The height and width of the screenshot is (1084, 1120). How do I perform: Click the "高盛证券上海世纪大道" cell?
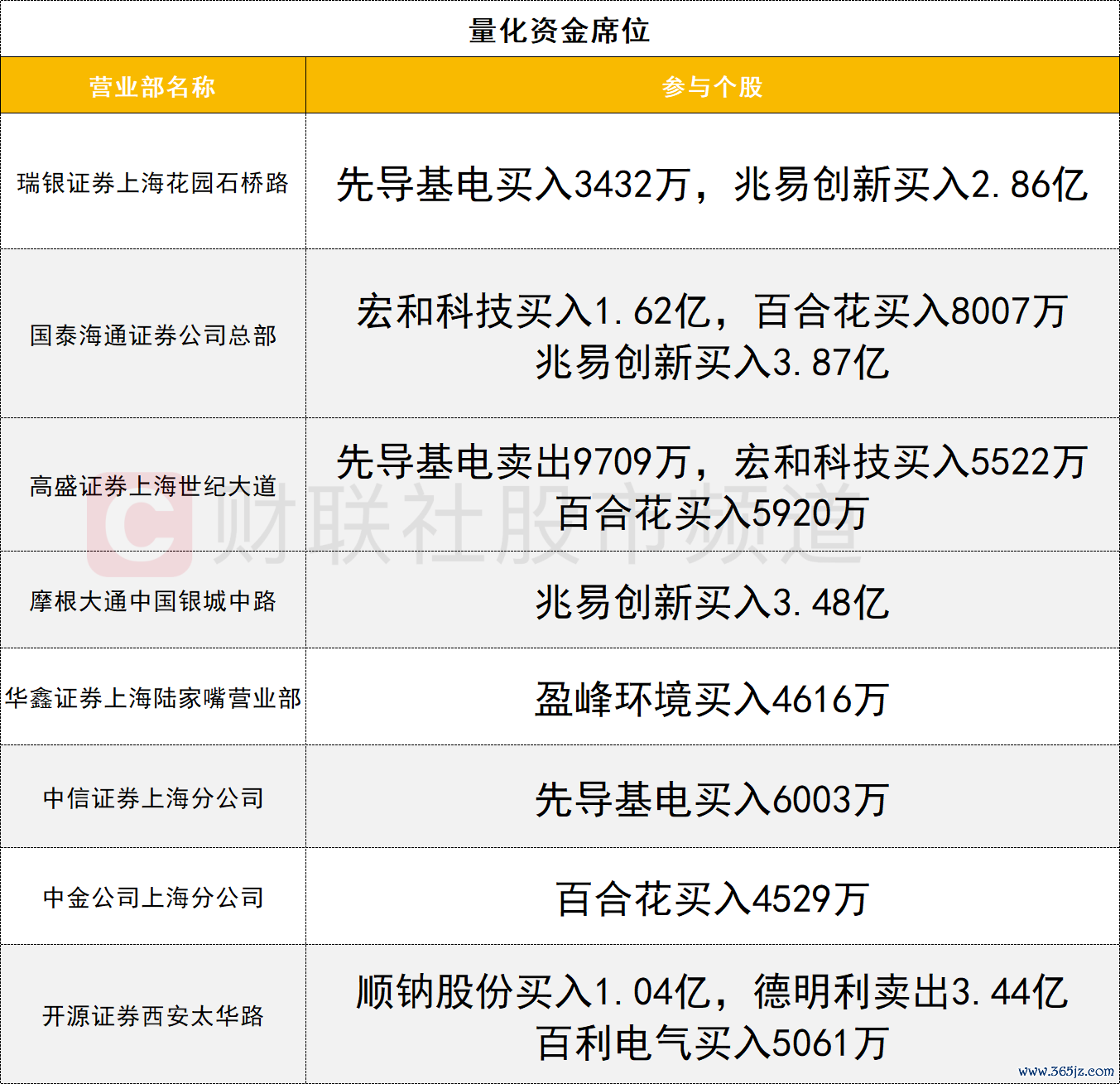153,485
